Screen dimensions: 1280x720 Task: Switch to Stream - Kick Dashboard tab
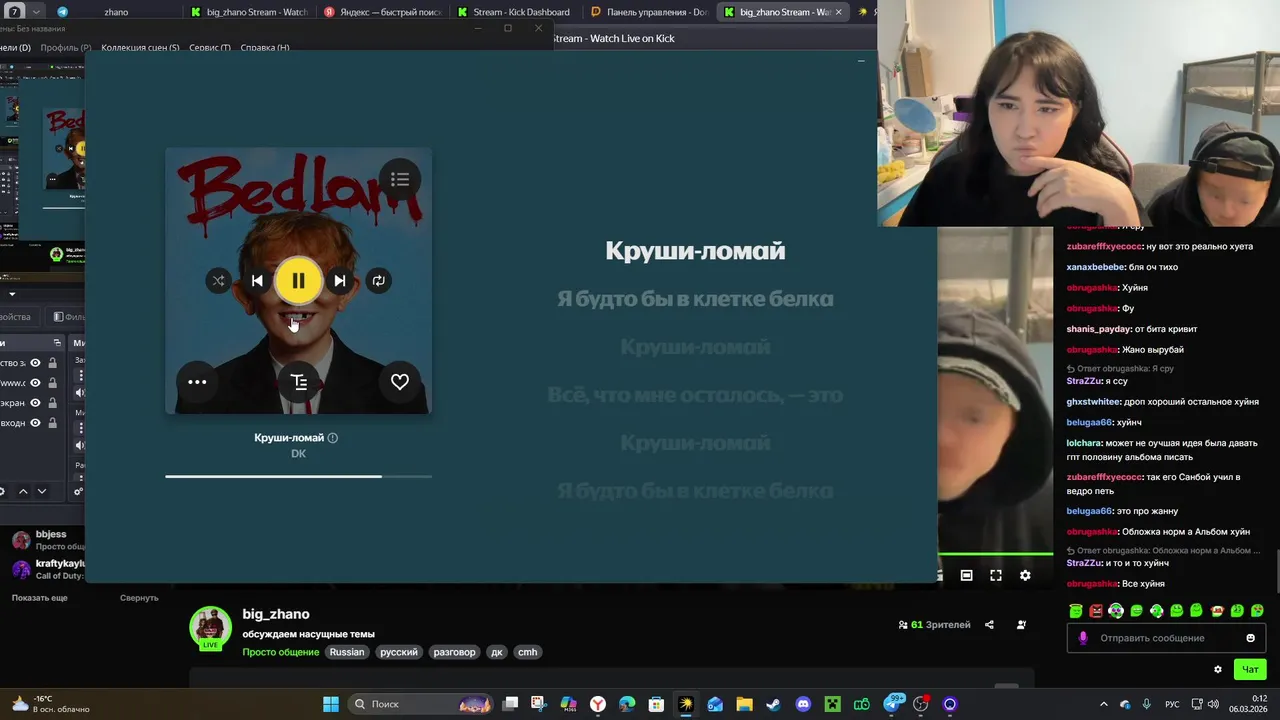point(513,12)
